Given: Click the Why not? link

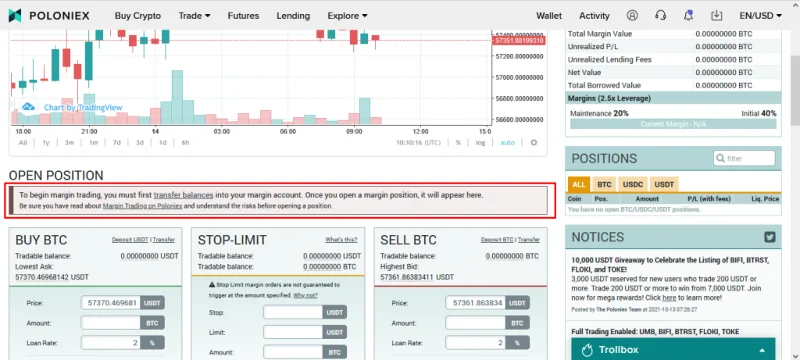Looking at the screenshot, I should tap(305, 295).
